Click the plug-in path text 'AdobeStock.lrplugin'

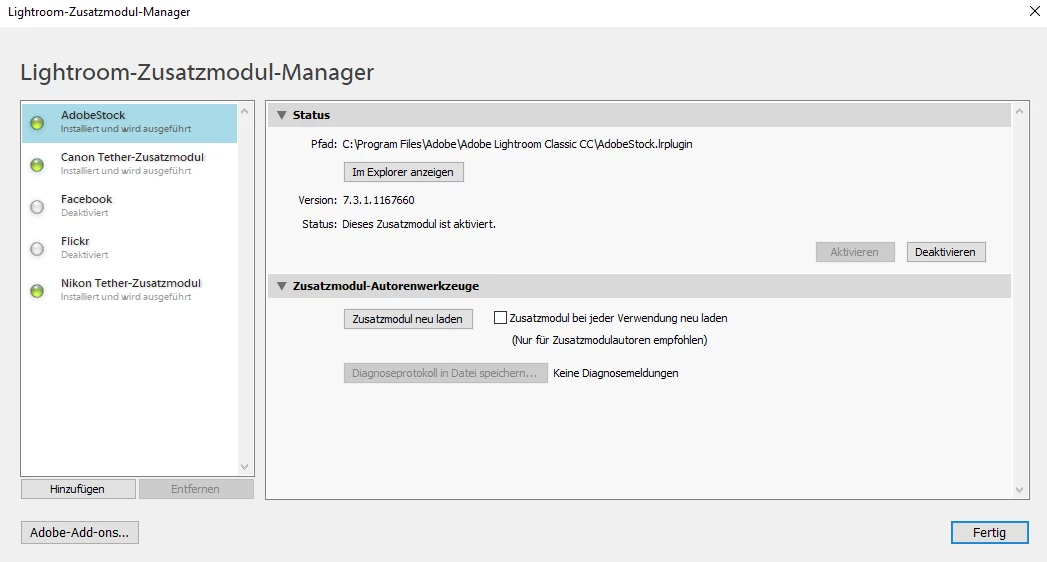[x=644, y=144]
